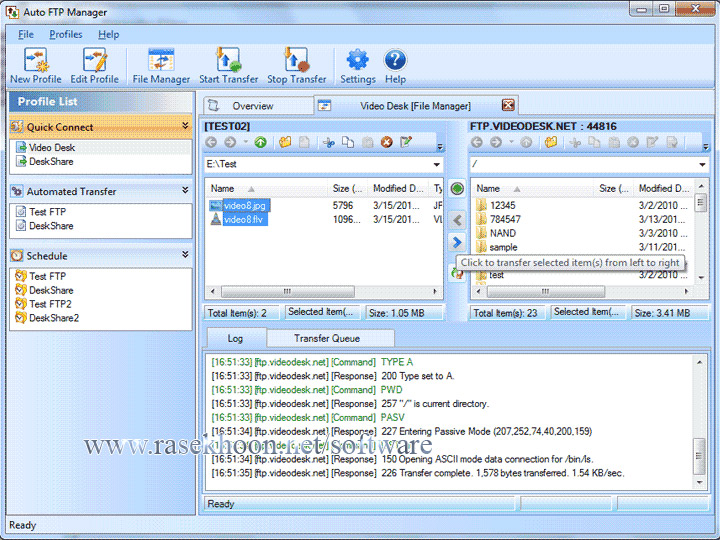
Task: Click the 'Size: 1.05 MB' status cell
Action: tap(404, 313)
